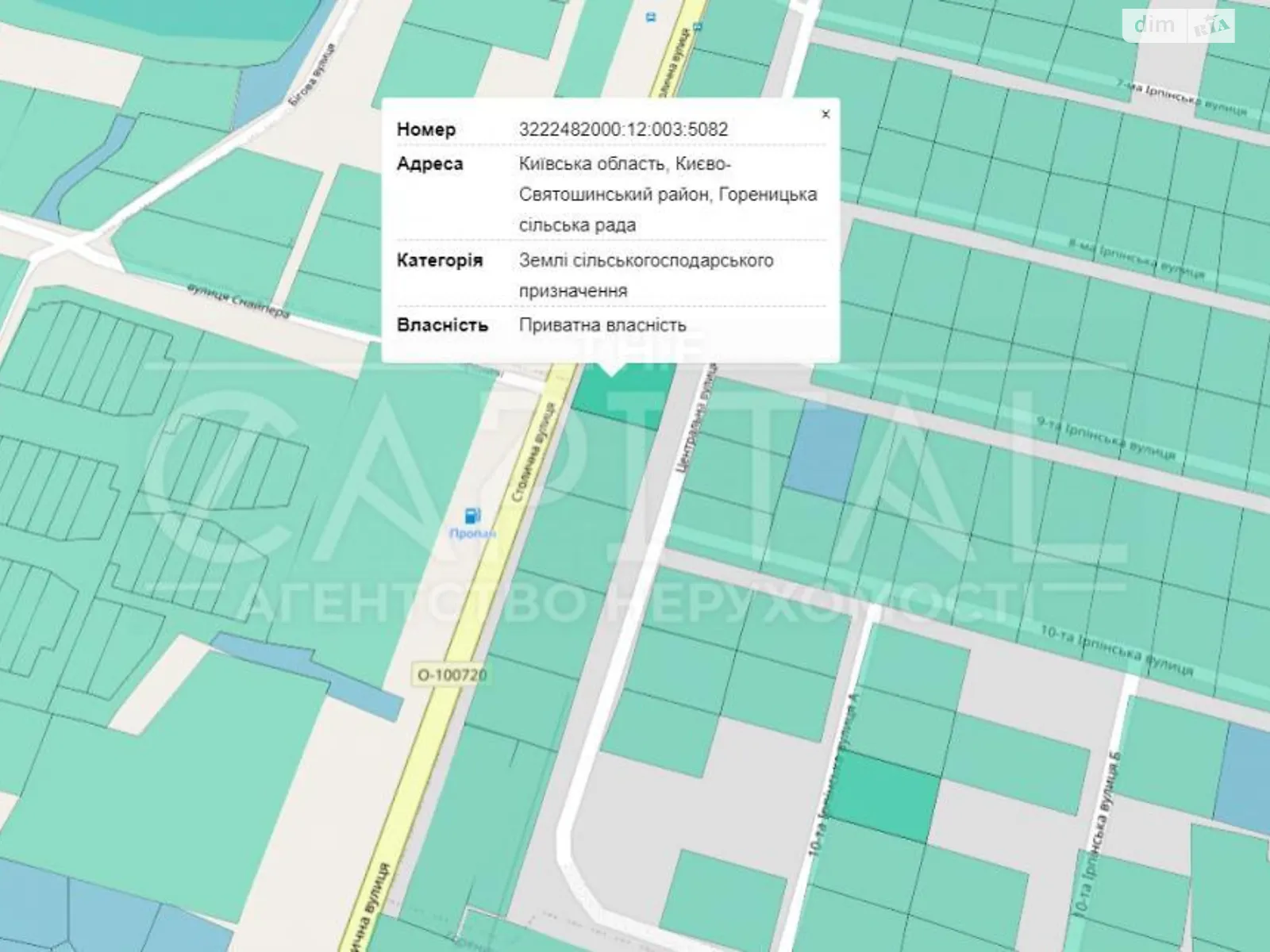Click the cadastral number 3222482000:12:003:5082
Screen dimensions: 1270x952
tap(623, 129)
